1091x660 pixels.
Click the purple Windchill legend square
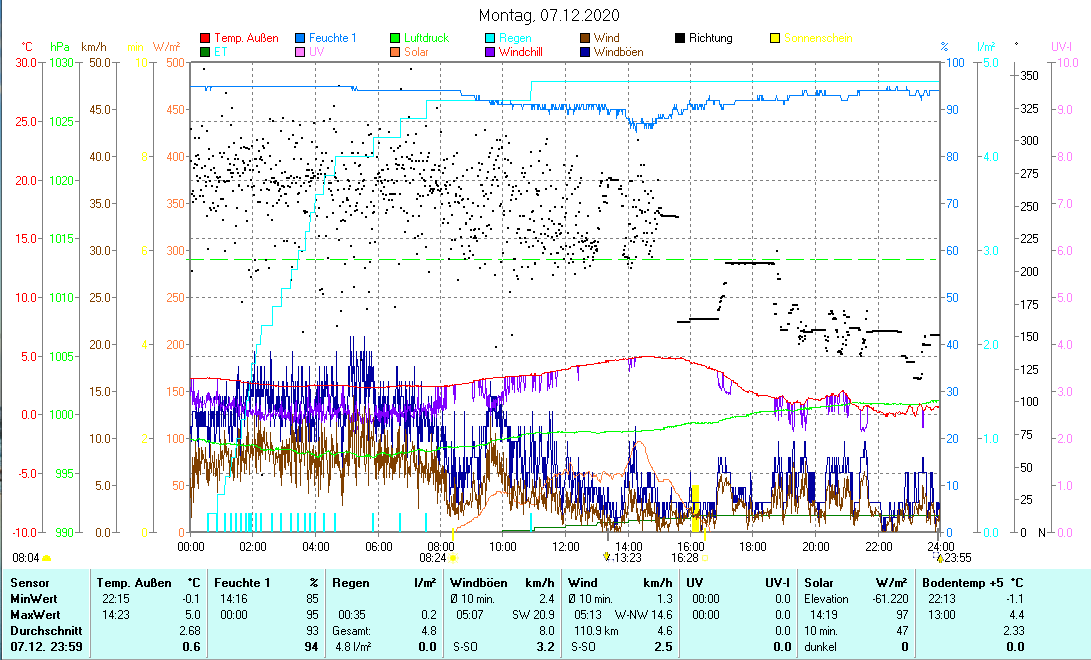pyautogui.click(x=491, y=52)
